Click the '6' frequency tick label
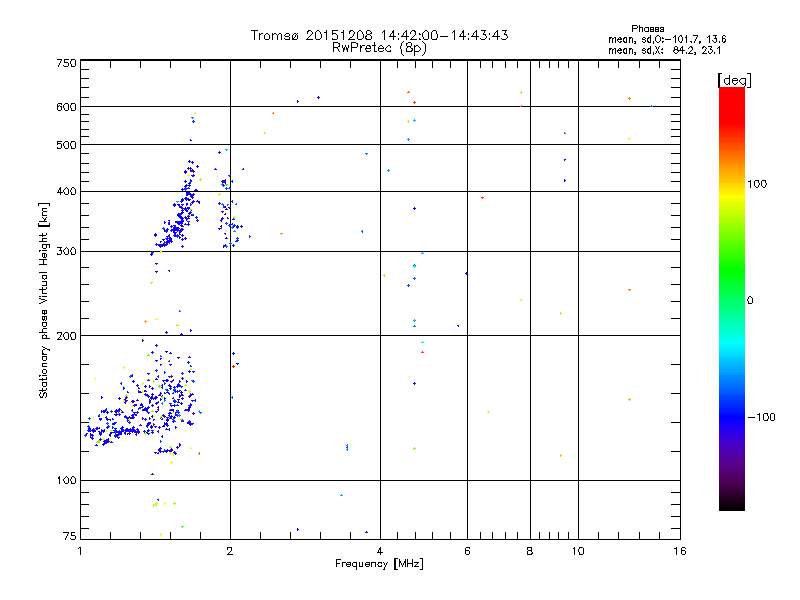Screen dimensions: 800x600 tap(467, 551)
